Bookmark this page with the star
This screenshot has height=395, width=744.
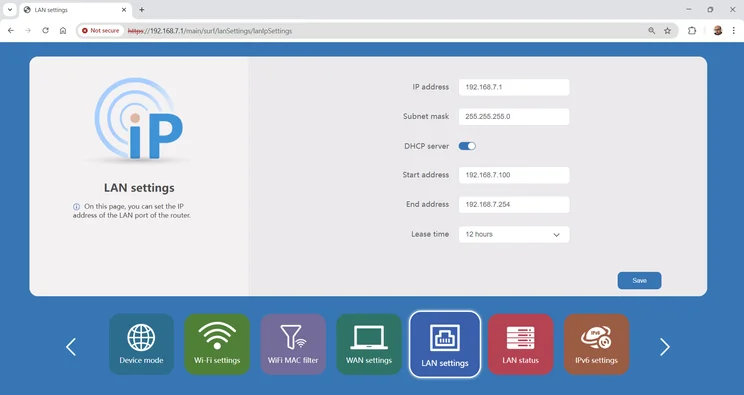coord(668,30)
